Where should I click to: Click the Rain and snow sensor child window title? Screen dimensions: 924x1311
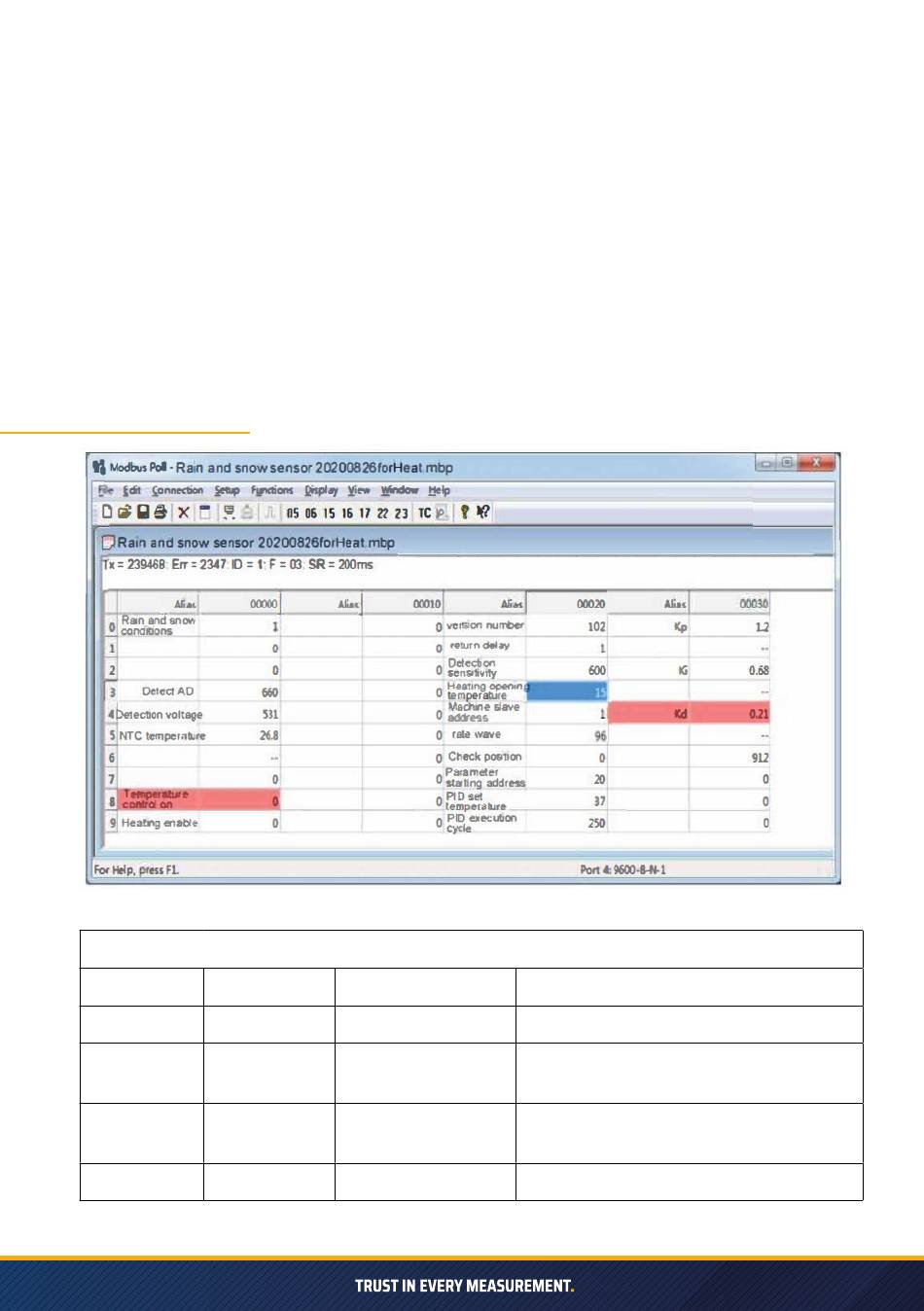click(256, 543)
